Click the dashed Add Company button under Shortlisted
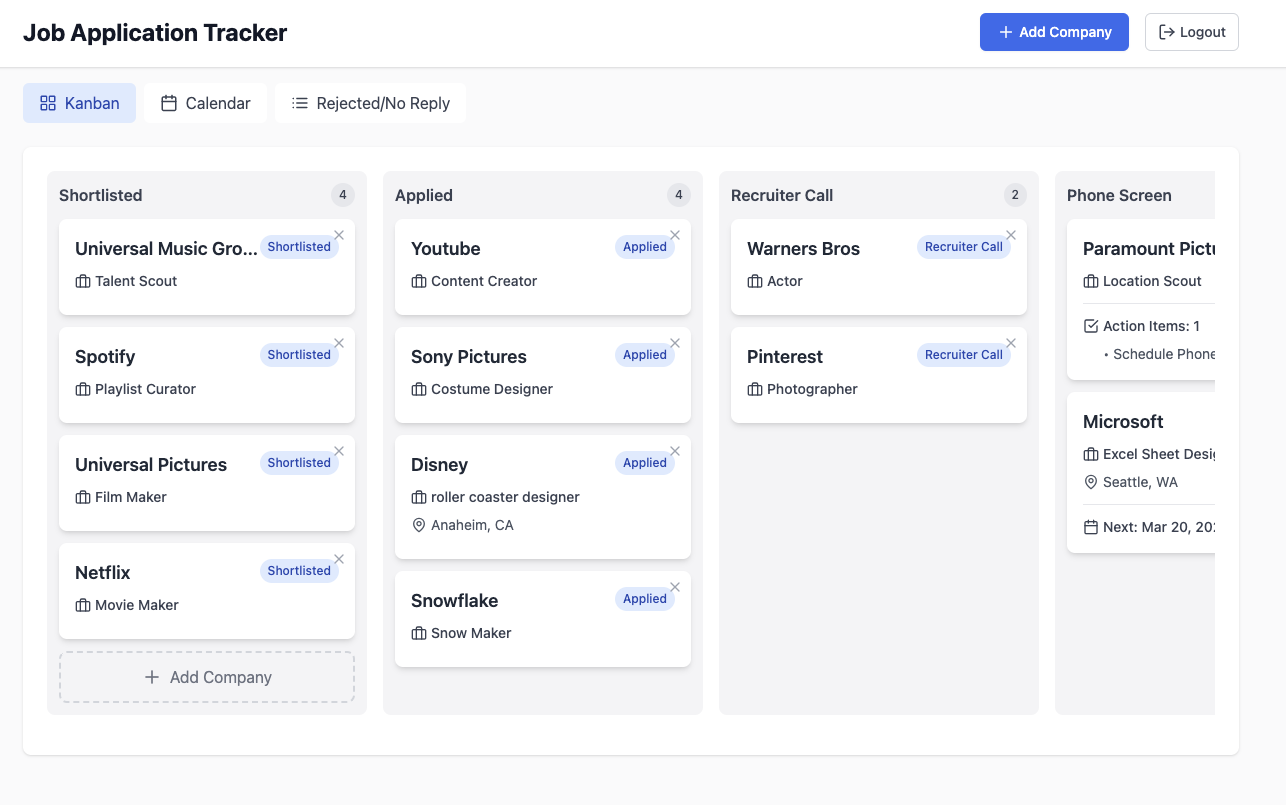The image size is (1286, 805). (x=206, y=677)
